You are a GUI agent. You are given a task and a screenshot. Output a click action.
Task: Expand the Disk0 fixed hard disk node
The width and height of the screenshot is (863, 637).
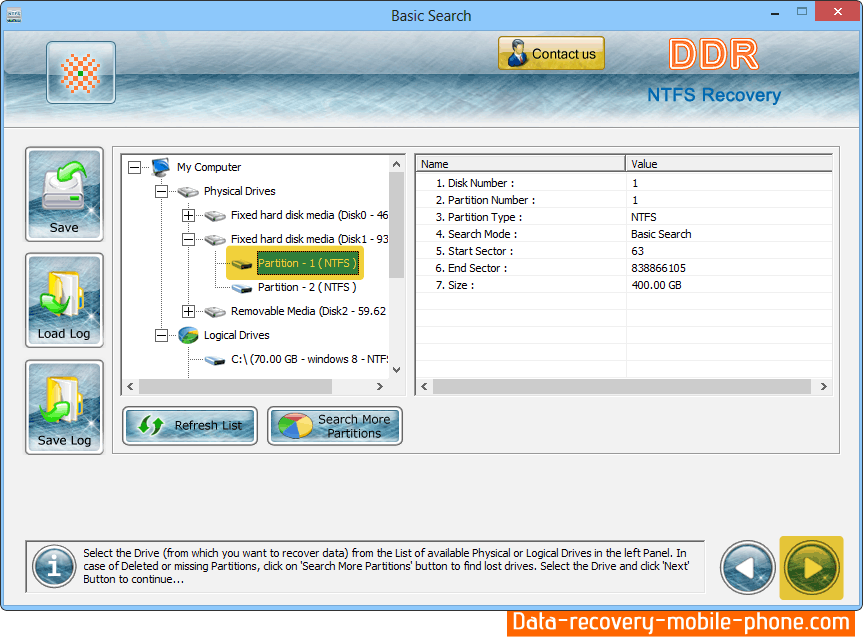pyautogui.click(x=188, y=215)
